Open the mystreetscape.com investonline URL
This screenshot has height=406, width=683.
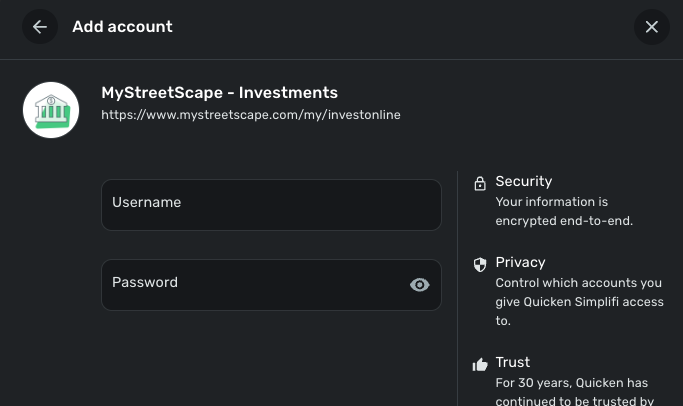point(251,115)
